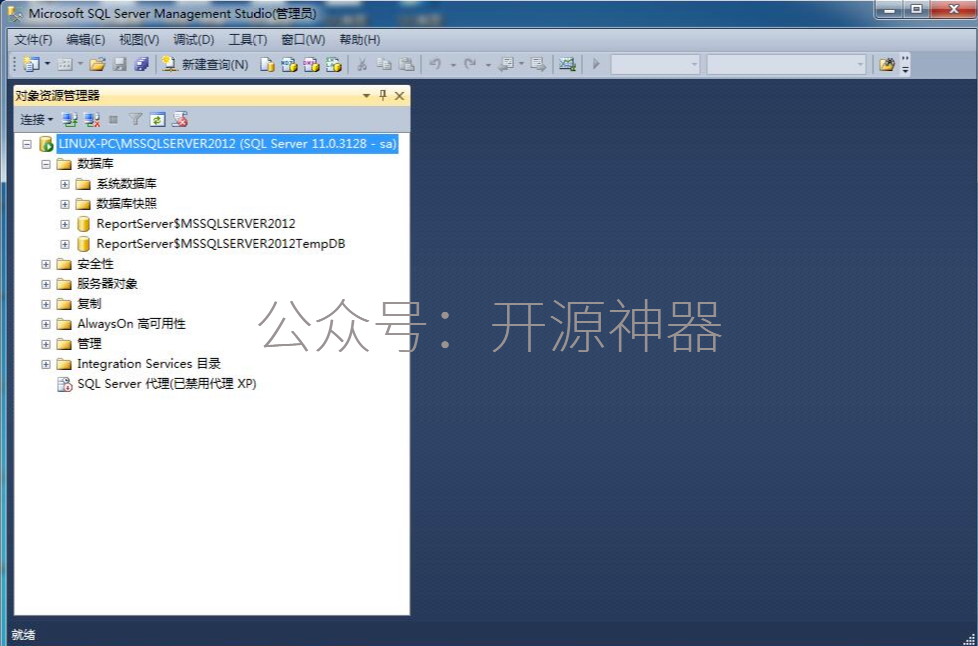Image resolution: width=978 pixels, height=646 pixels.
Task: Open the Undo history dropdown arrow
Action: 453,64
